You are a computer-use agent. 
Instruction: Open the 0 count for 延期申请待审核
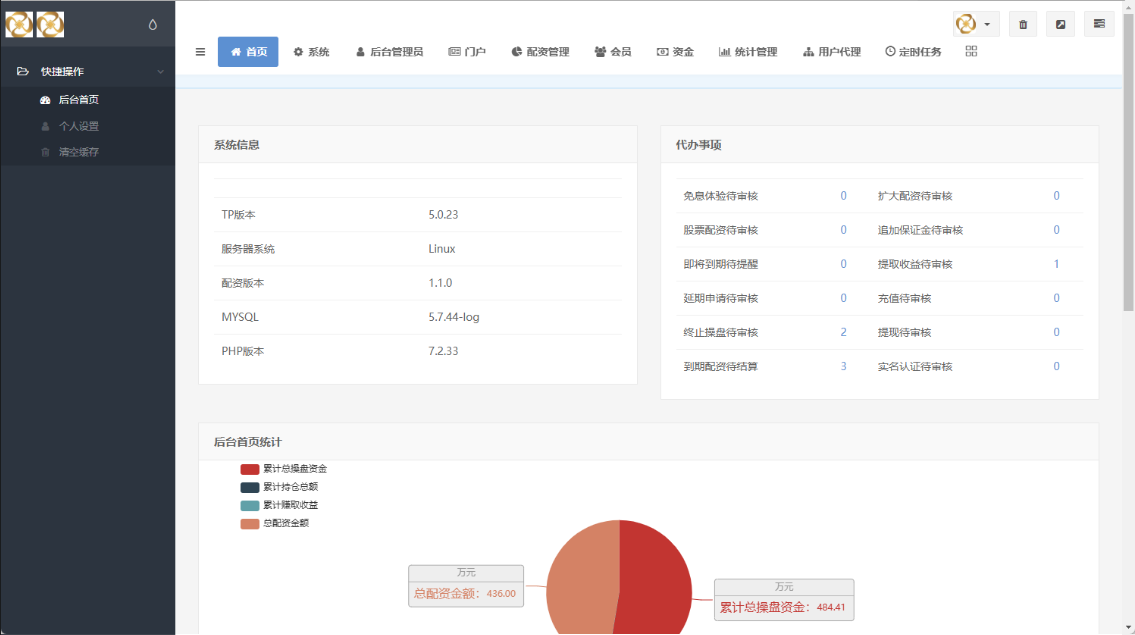[x=843, y=298]
